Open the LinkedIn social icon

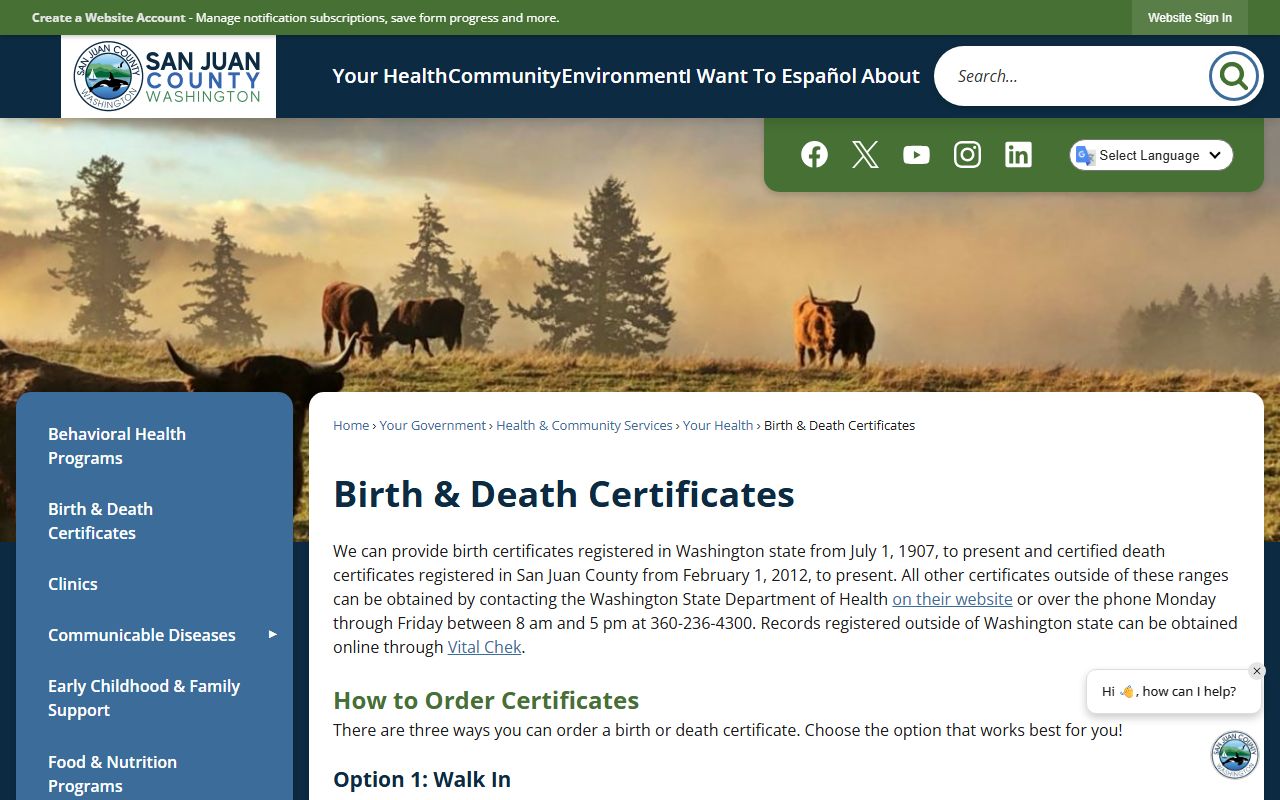point(1018,154)
